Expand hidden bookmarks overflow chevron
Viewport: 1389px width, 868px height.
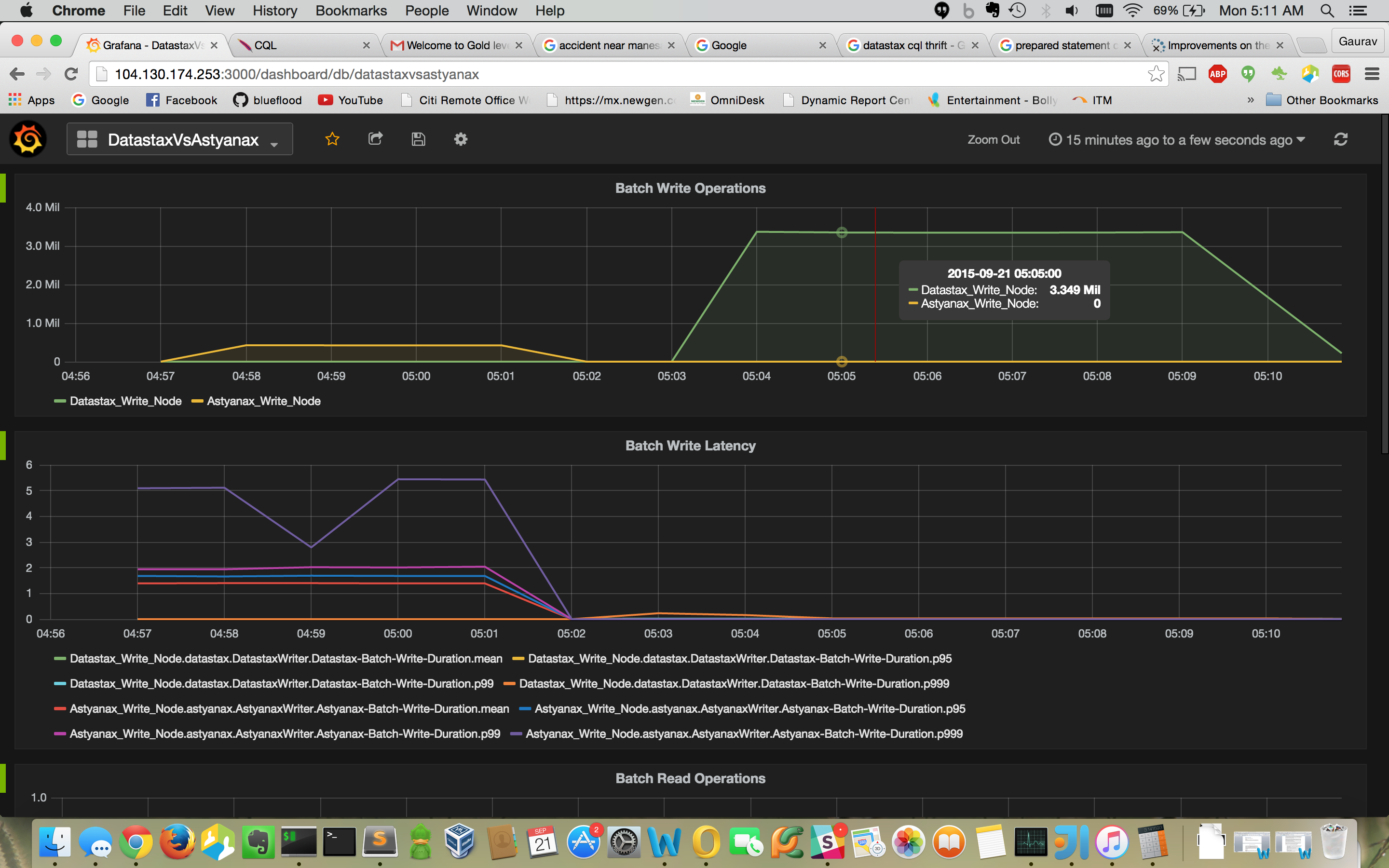[x=1251, y=100]
